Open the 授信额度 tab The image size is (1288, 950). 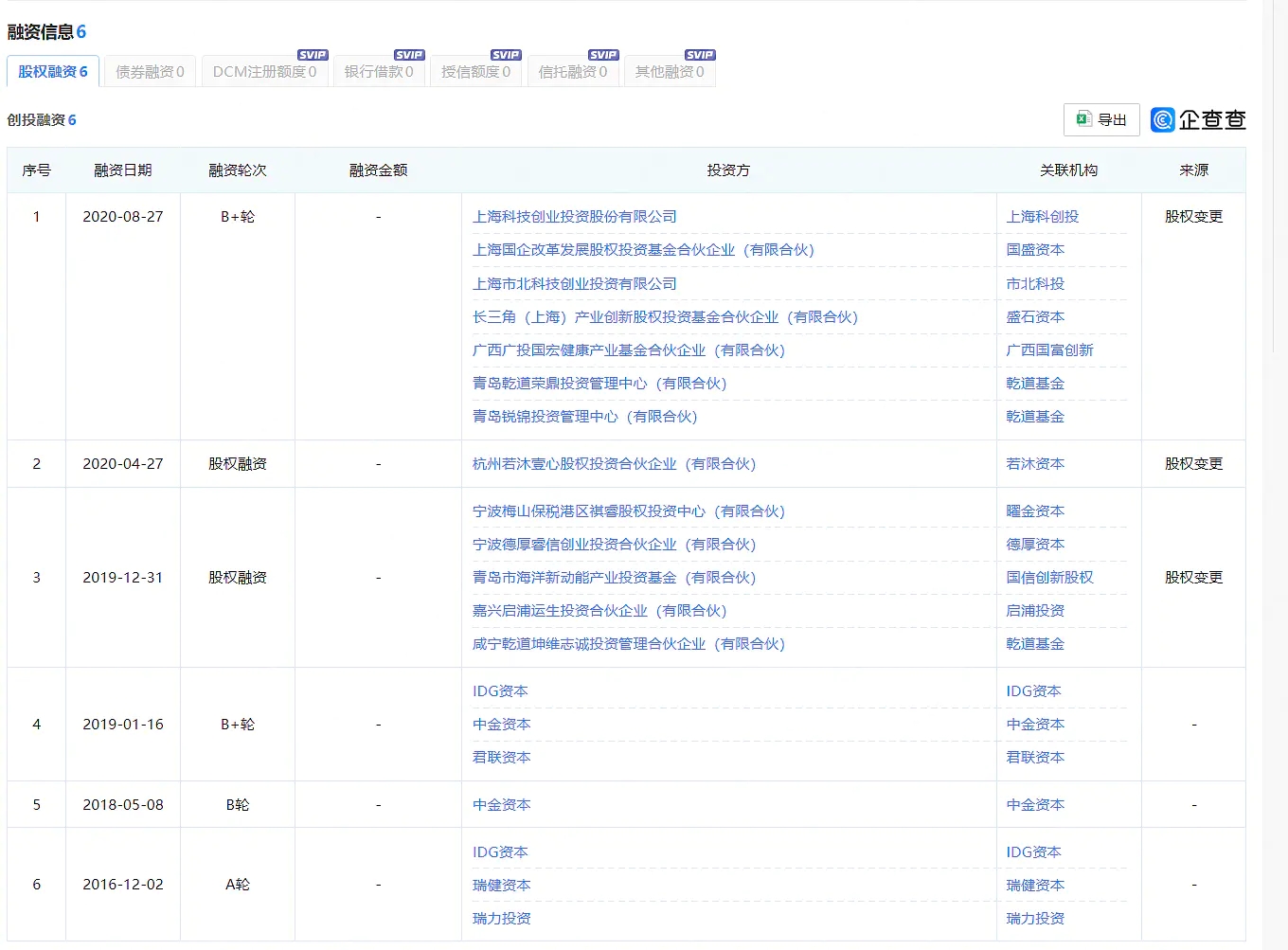[x=475, y=72]
